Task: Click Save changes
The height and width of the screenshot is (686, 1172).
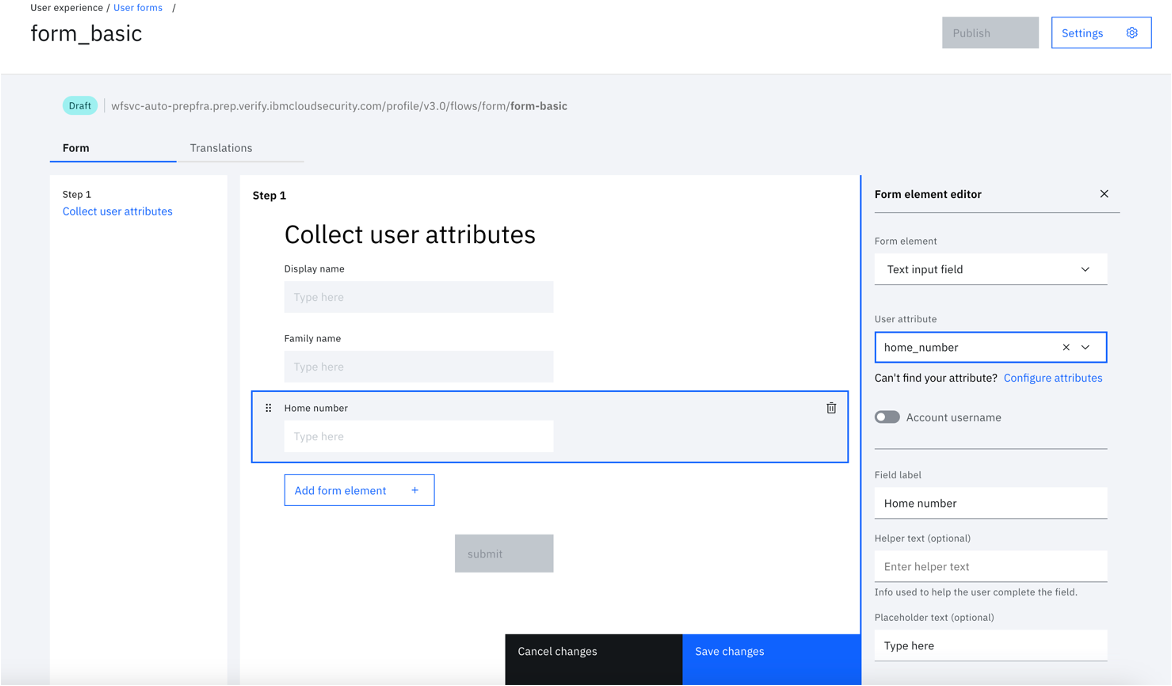Action: point(771,659)
